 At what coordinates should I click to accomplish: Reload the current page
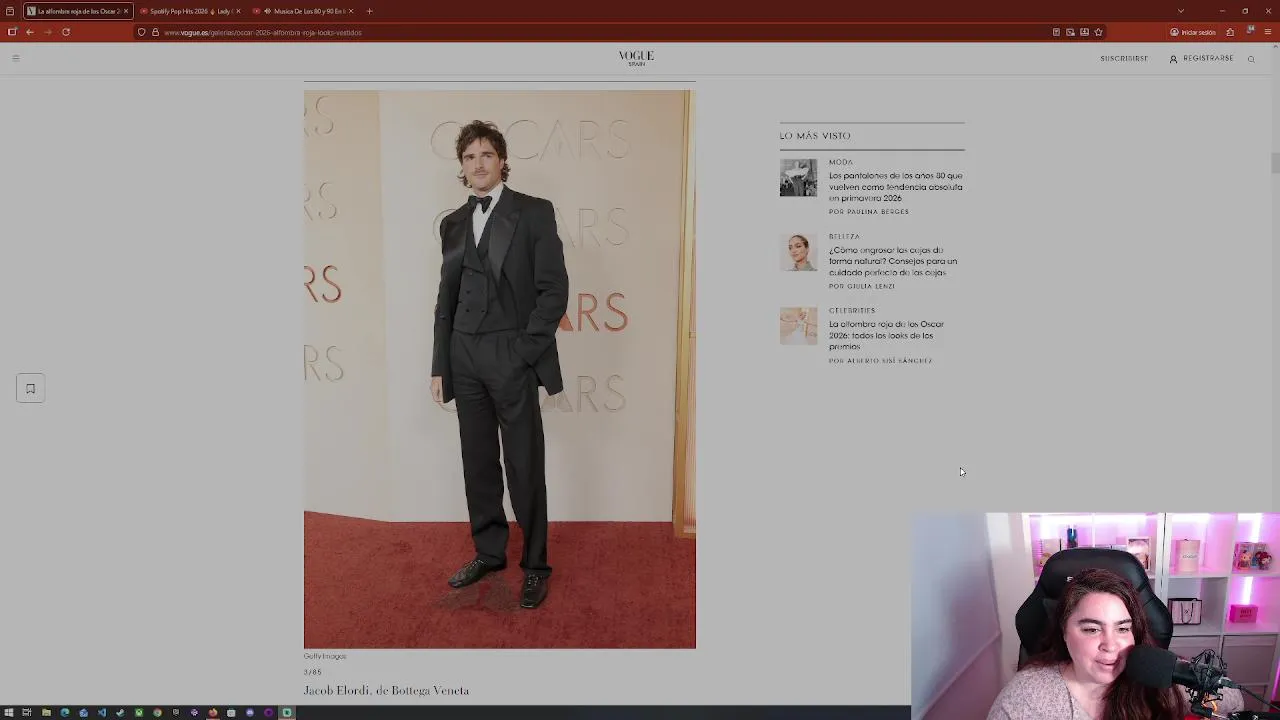pos(66,32)
